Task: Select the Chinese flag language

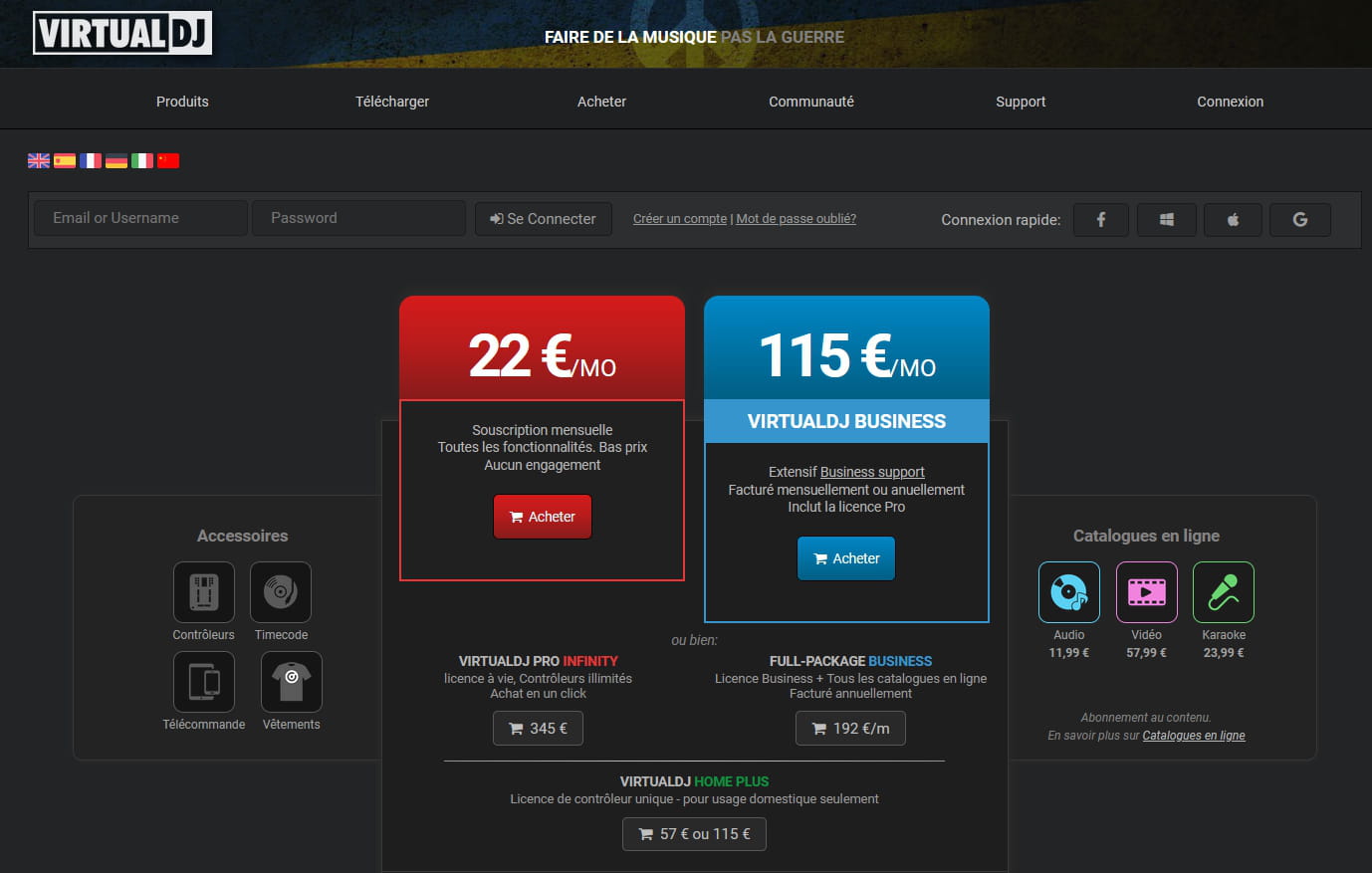Action: pos(168,160)
